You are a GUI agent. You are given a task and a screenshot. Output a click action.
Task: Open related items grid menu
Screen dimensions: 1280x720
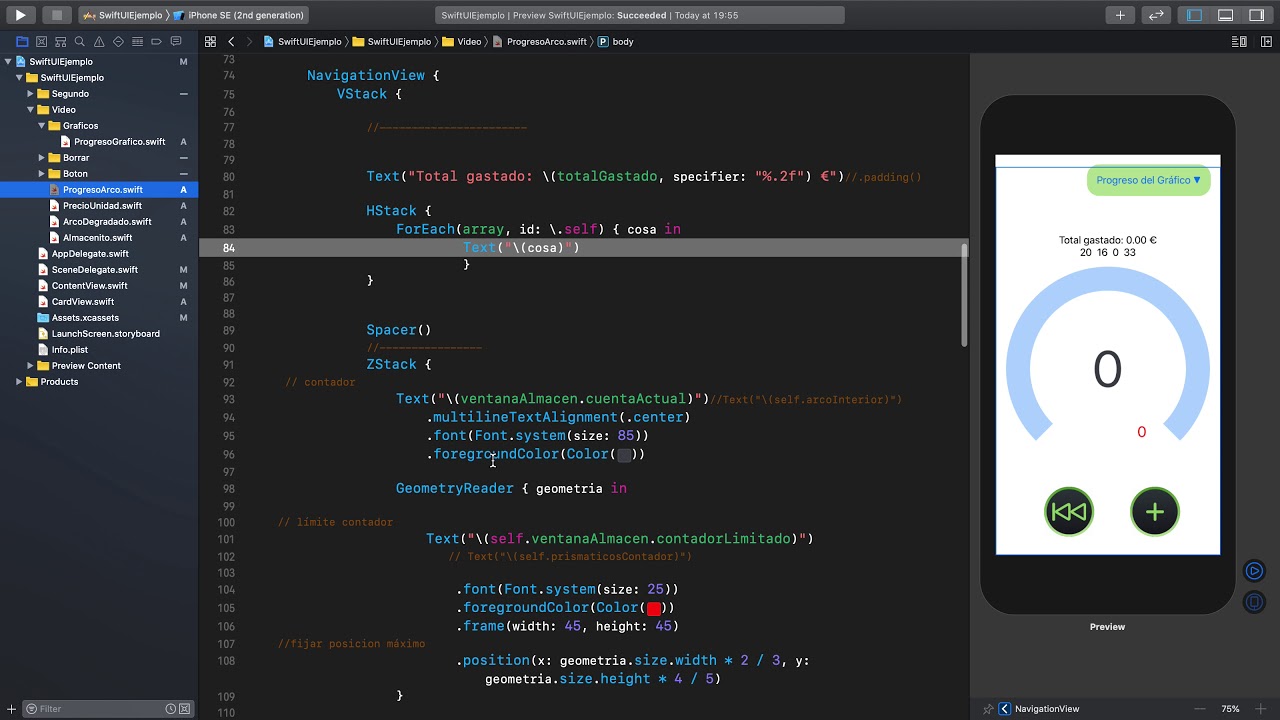click(210, 42)
